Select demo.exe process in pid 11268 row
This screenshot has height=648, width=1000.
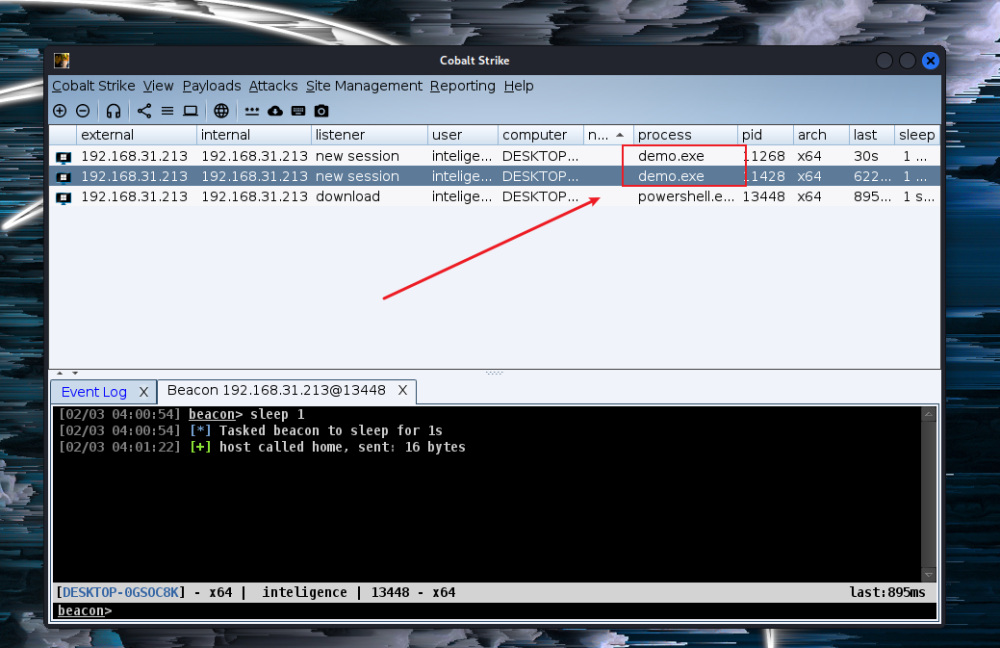[671, 156]
